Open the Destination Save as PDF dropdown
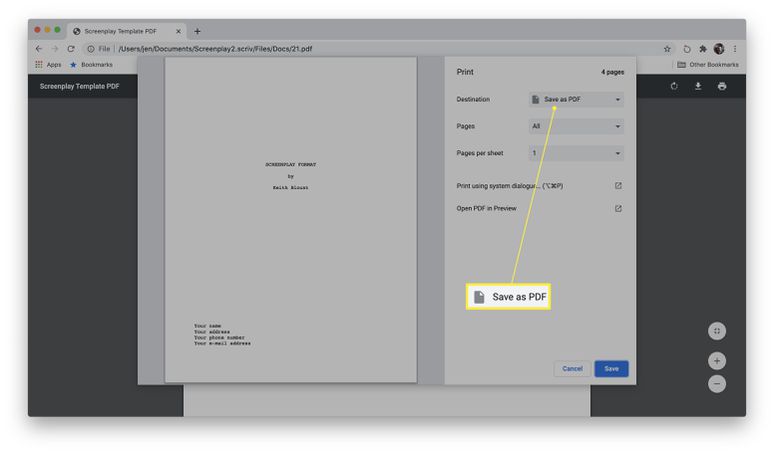 [576, 99]
